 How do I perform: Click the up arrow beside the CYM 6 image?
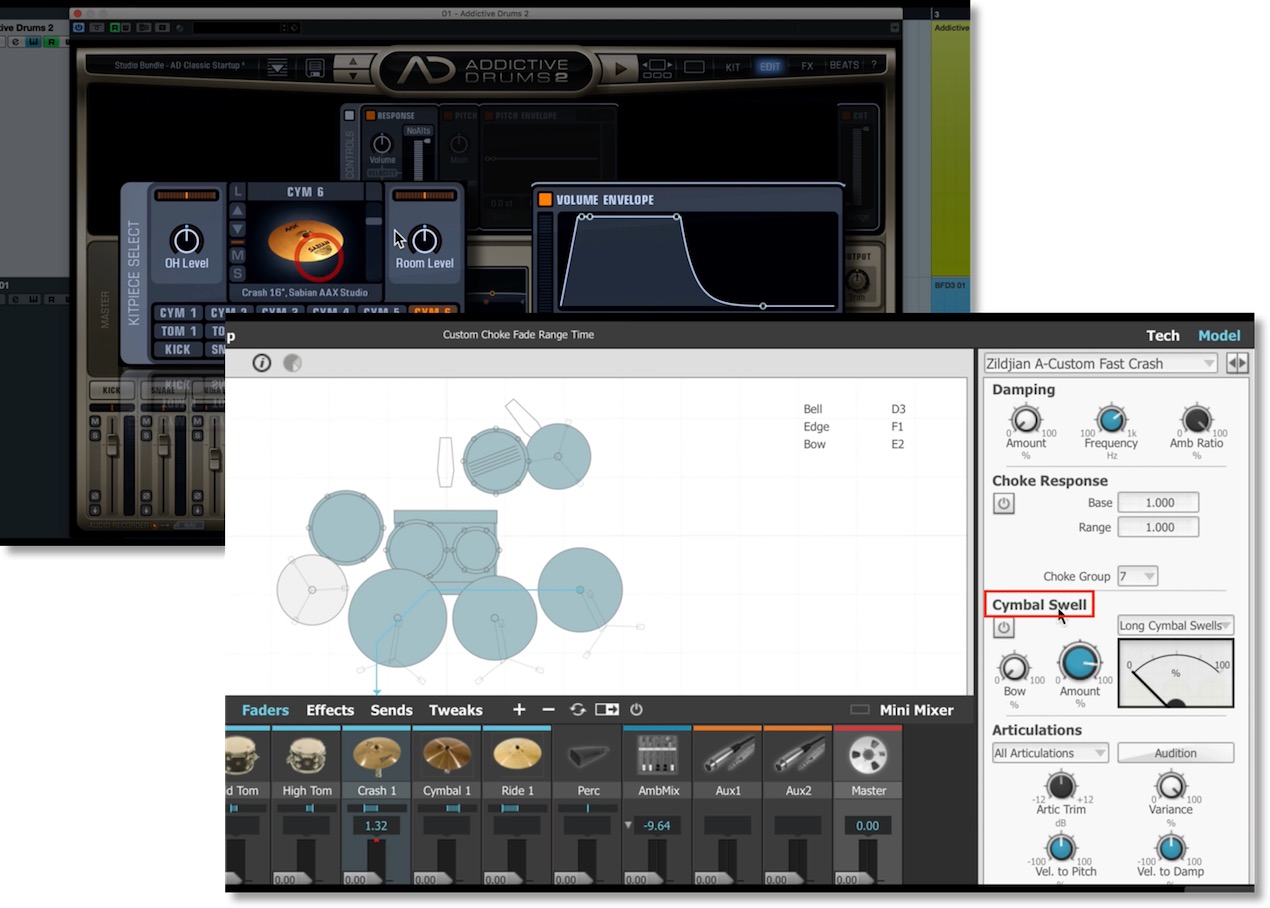(x=237, y=211)
